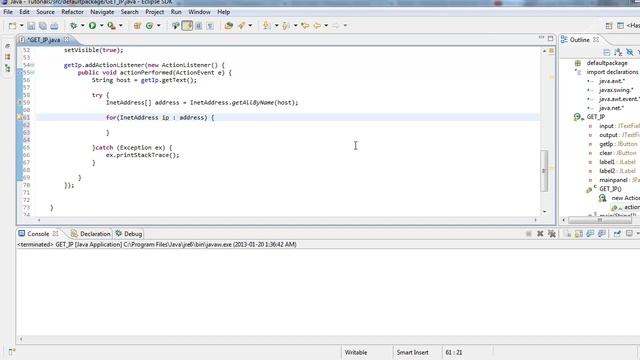Viewport: 640px width, 360px height.
Task: Open the Source menu
Action: 45,12
